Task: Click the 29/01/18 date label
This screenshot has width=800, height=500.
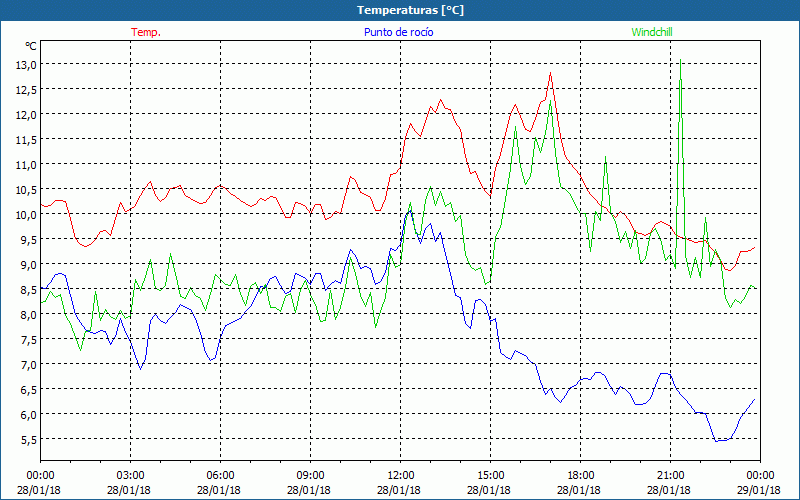Action: point(759,490)
